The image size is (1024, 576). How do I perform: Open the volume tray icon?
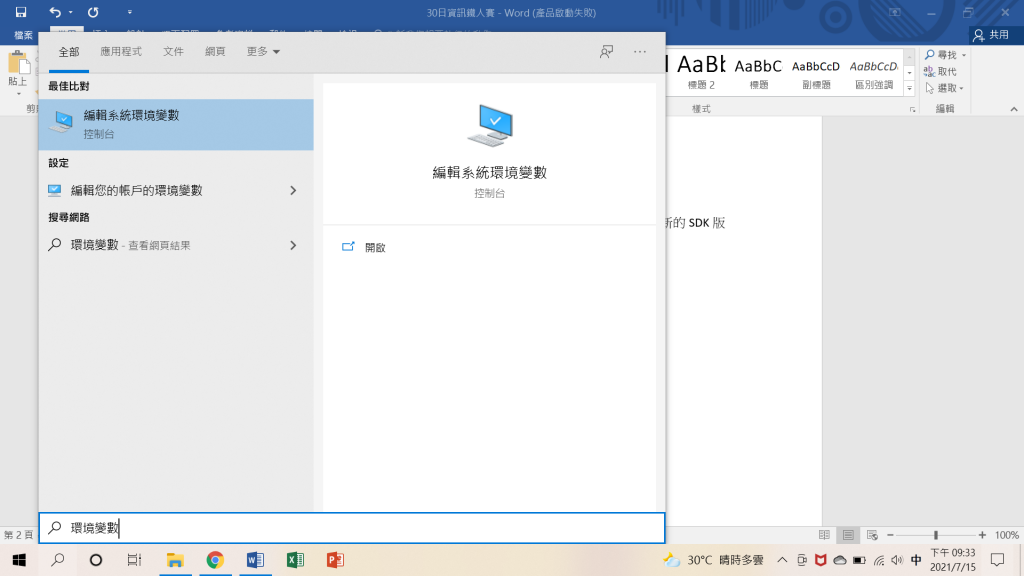897,560
